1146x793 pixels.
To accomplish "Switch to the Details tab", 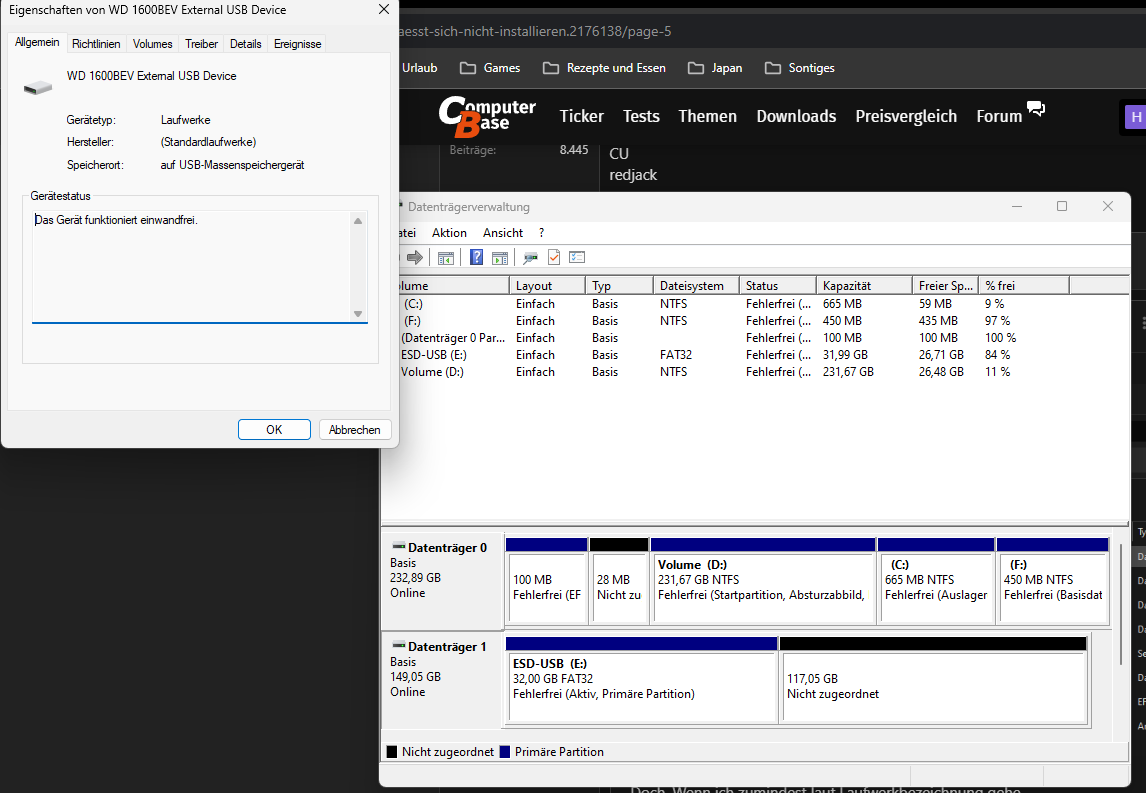I will click(246, 44).
